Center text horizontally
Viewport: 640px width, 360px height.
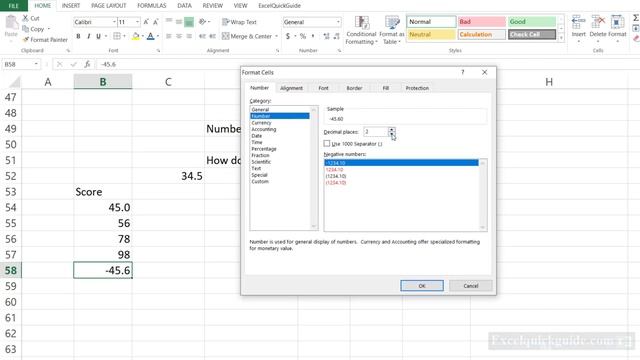tap(179, 36)
